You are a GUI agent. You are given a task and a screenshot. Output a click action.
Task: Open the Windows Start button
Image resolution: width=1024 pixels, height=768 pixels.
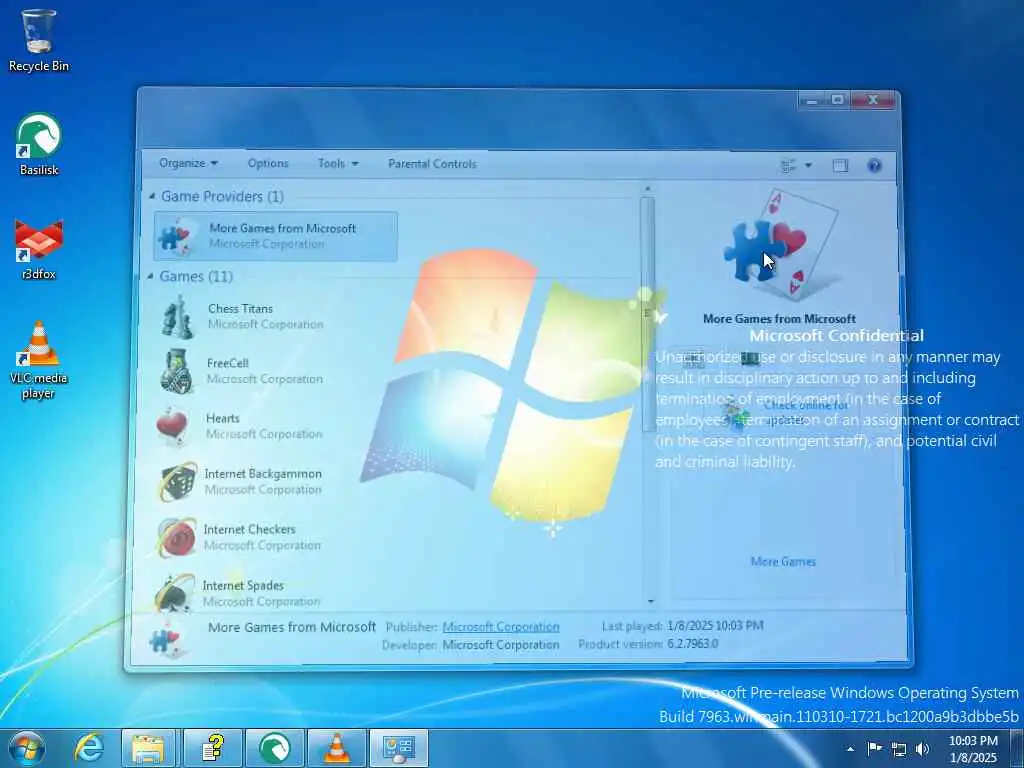coord(26,748)
